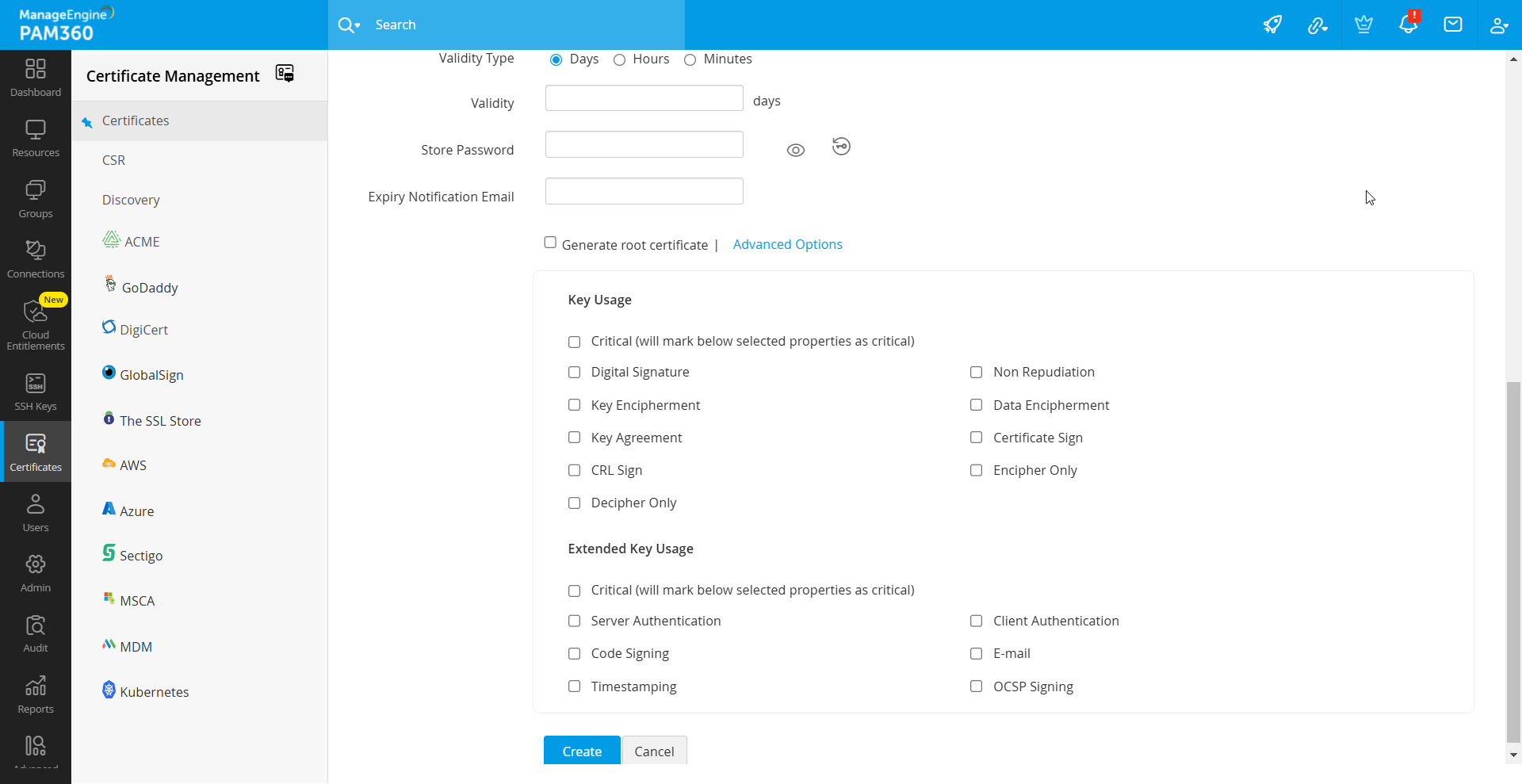Check the Server Authentication option

pos(575,621)
